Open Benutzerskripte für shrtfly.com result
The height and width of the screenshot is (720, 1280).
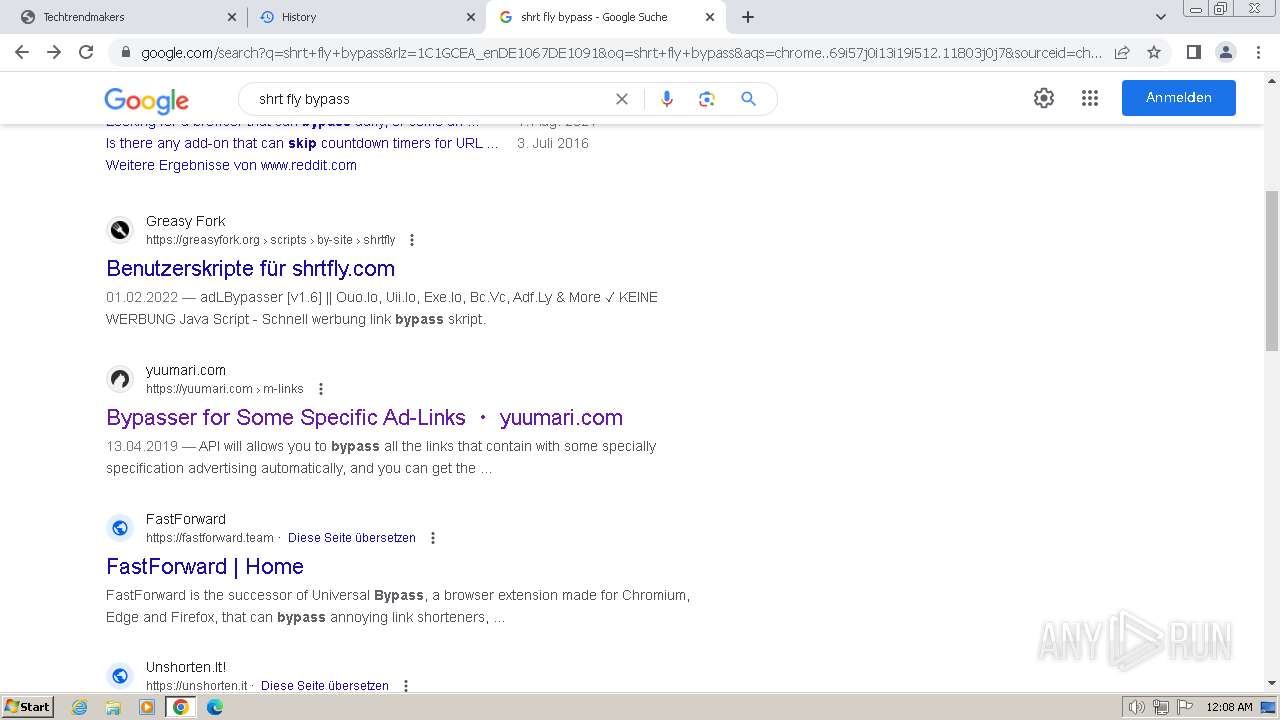[250, 268]
